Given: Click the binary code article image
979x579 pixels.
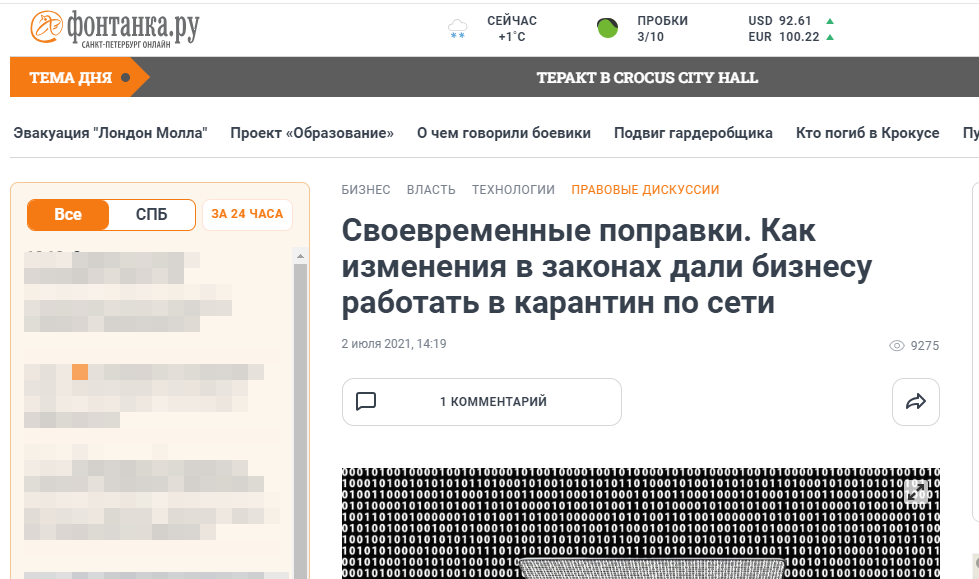Looking at the screenshot, I should click(641, 523).
